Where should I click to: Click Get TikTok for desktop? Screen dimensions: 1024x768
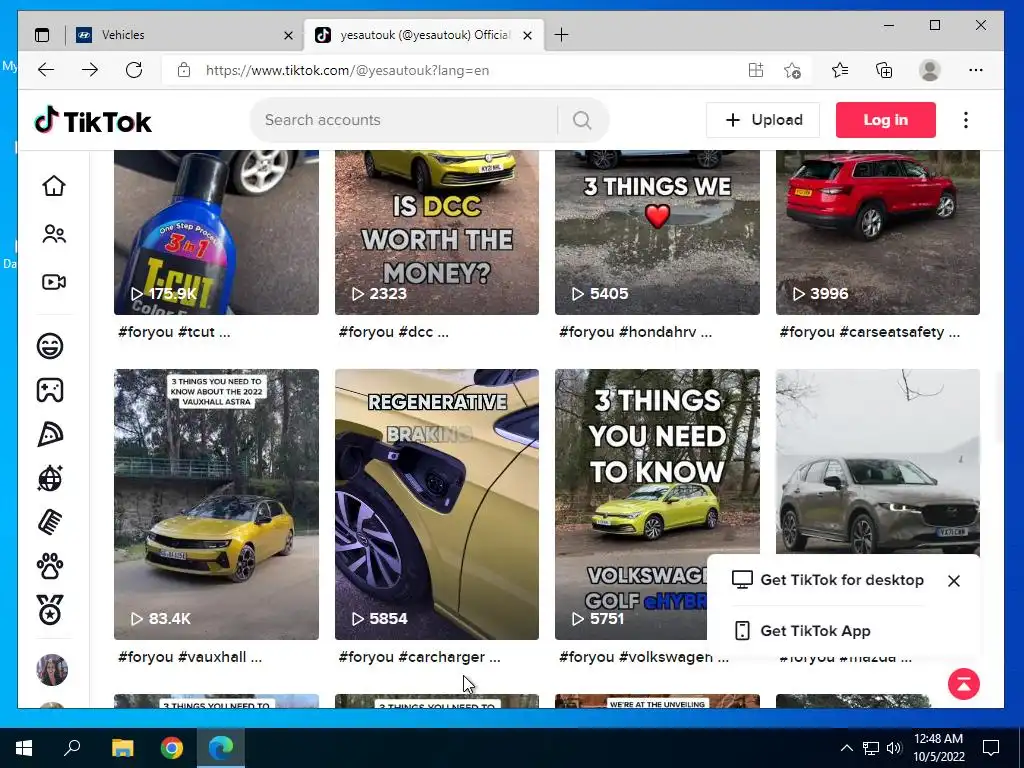tap(827, 580)
